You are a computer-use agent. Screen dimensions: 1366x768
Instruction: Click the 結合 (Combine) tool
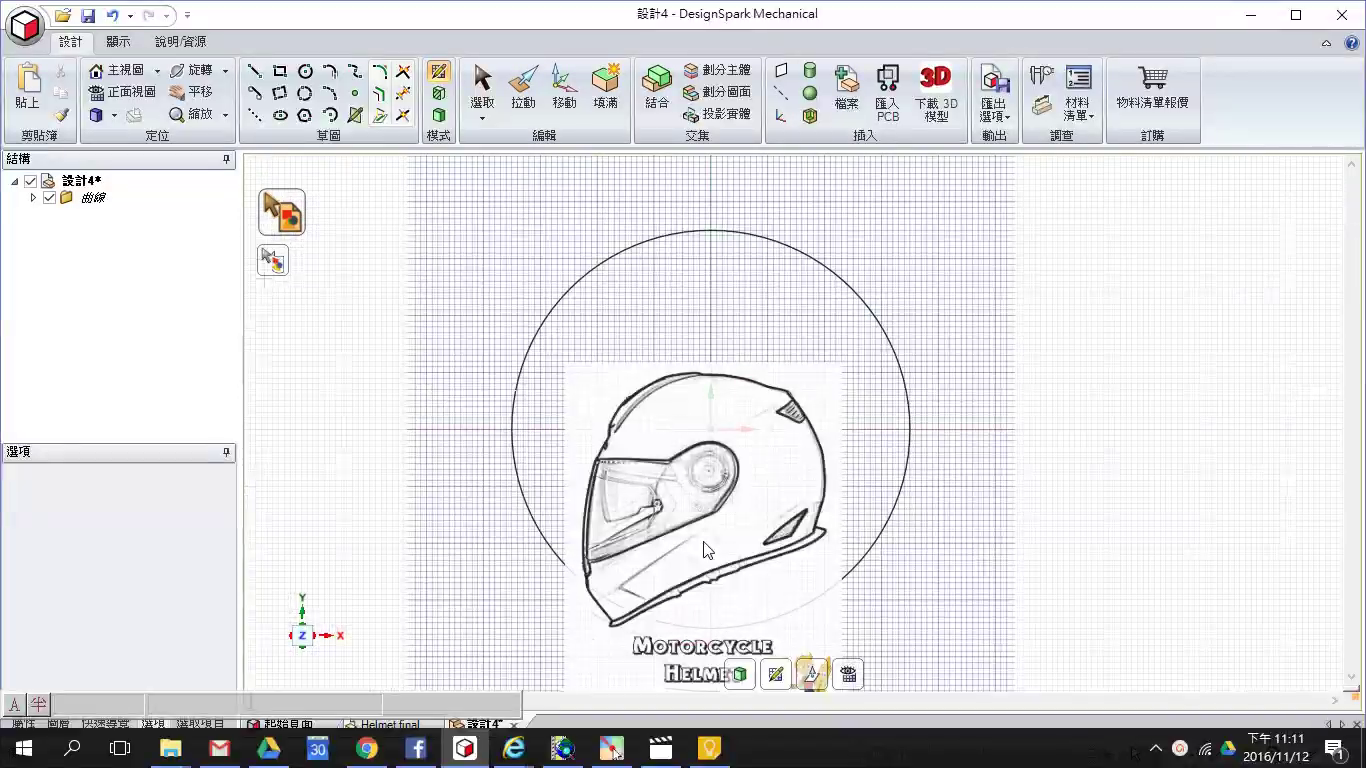click(x=657, y=87)
